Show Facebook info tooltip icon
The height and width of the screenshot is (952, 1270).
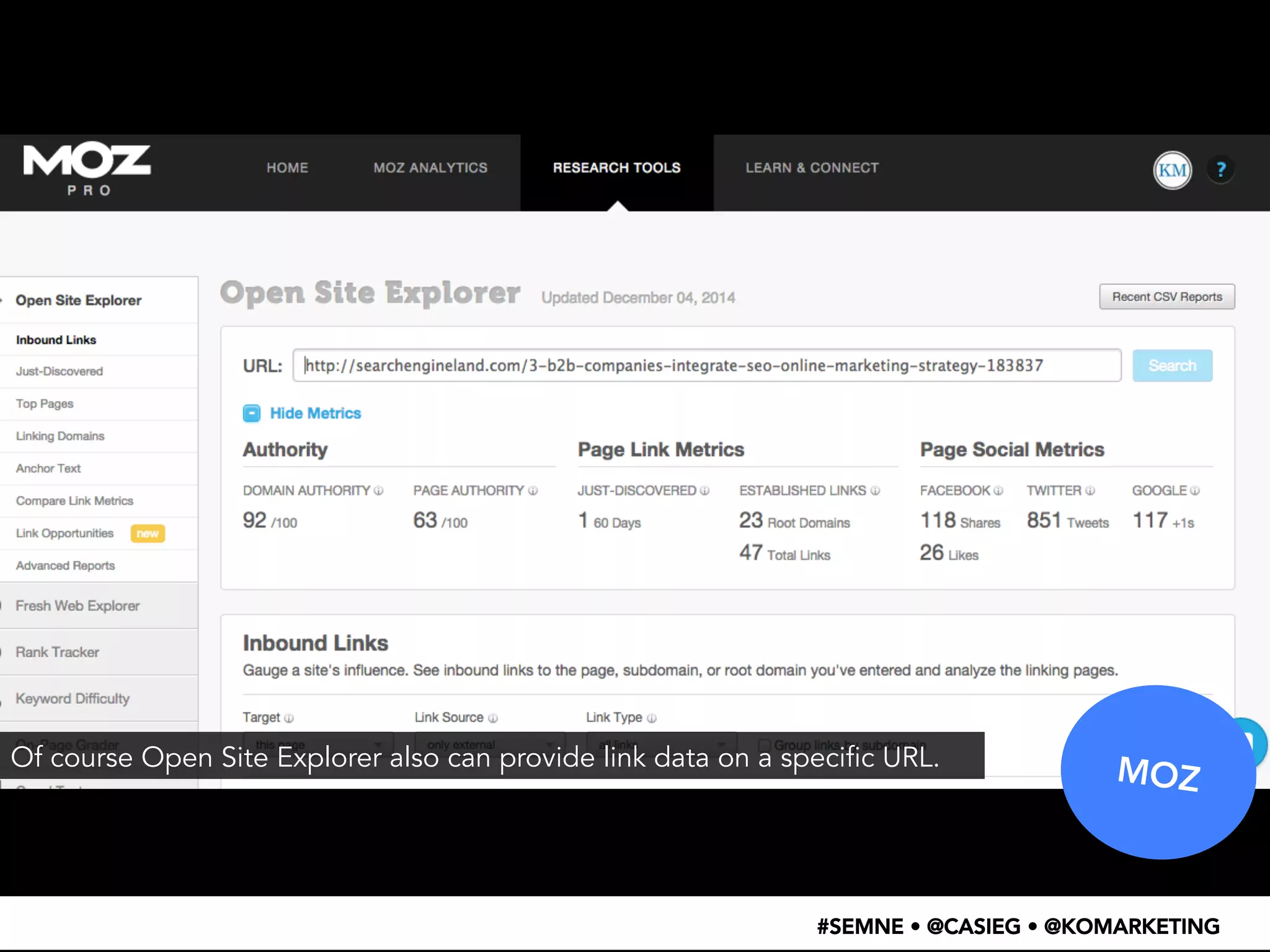tap(998, 491)
